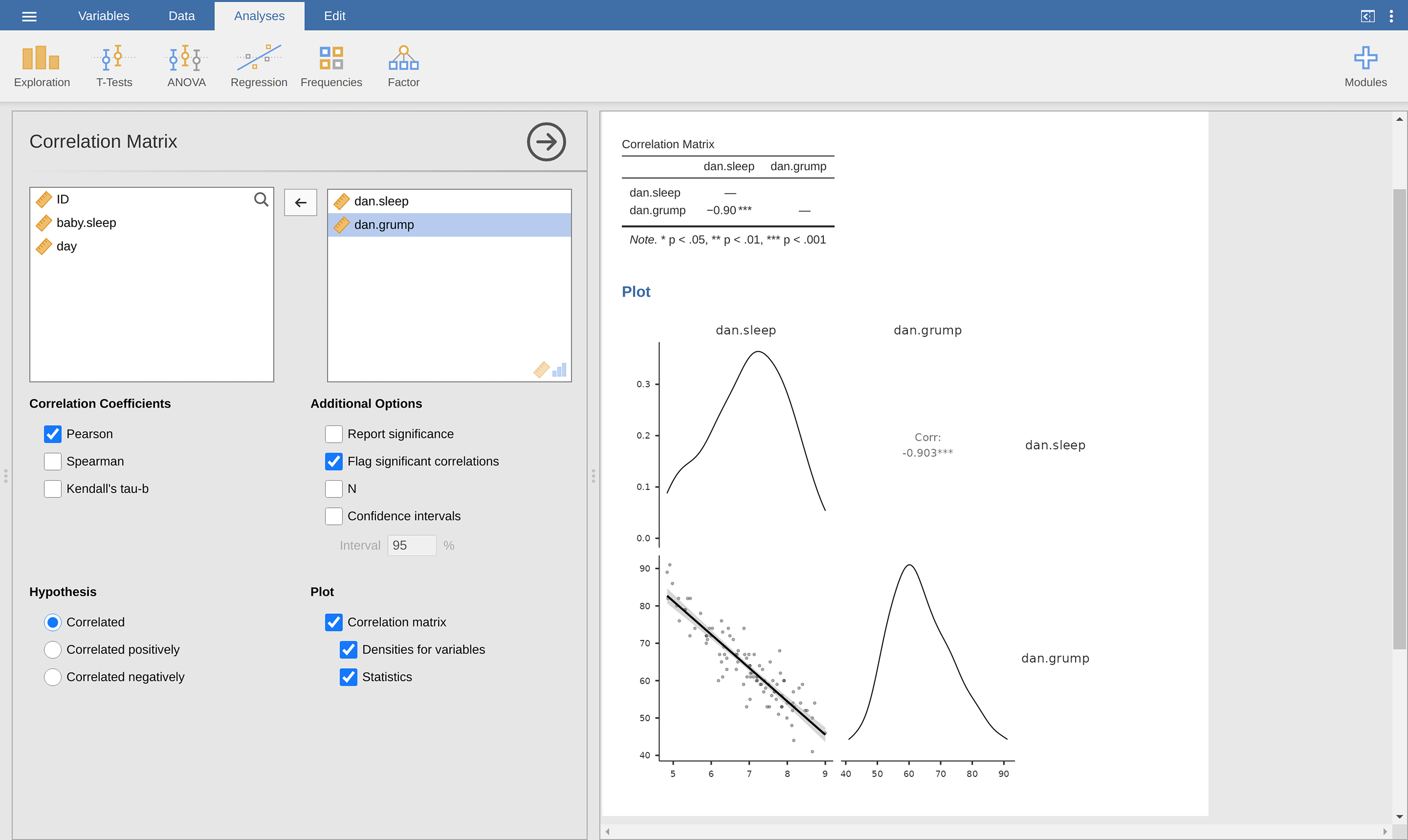This screenshot has width=1408, height=840.
Task: Click the dan.sleep versus dan.grump scatterplot
Action: [746, 658]
